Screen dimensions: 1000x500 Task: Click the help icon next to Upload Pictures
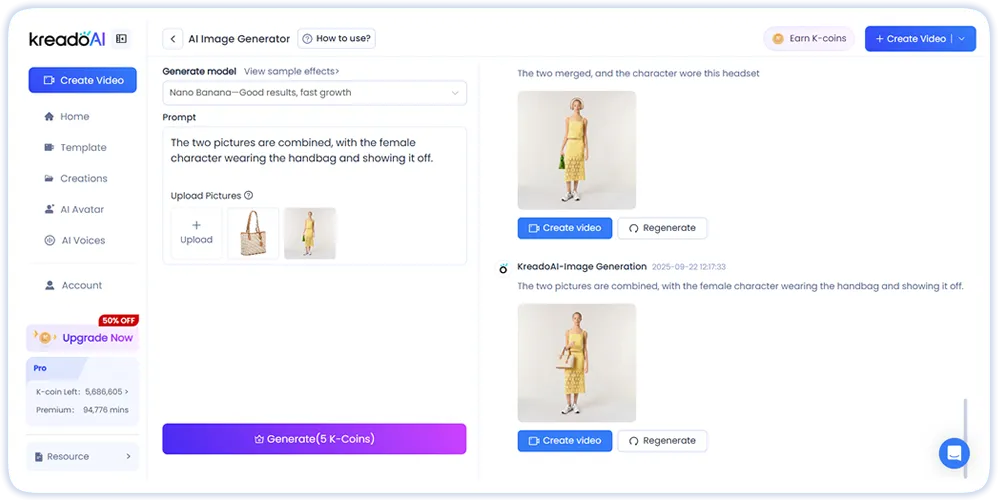point(249,196)
